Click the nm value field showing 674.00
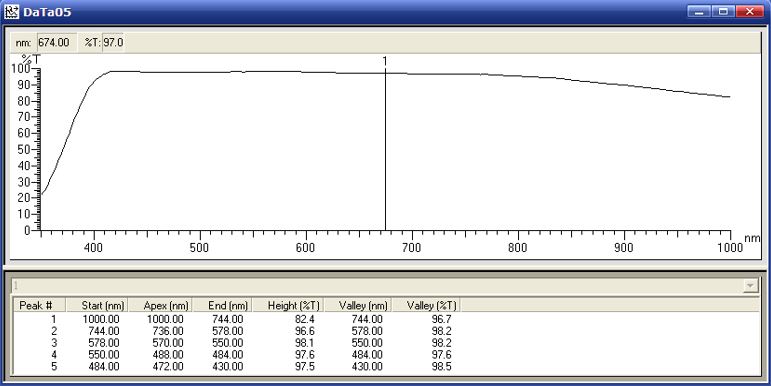The width and height of the screenshot is (771, 386). [x=57, y=43]
